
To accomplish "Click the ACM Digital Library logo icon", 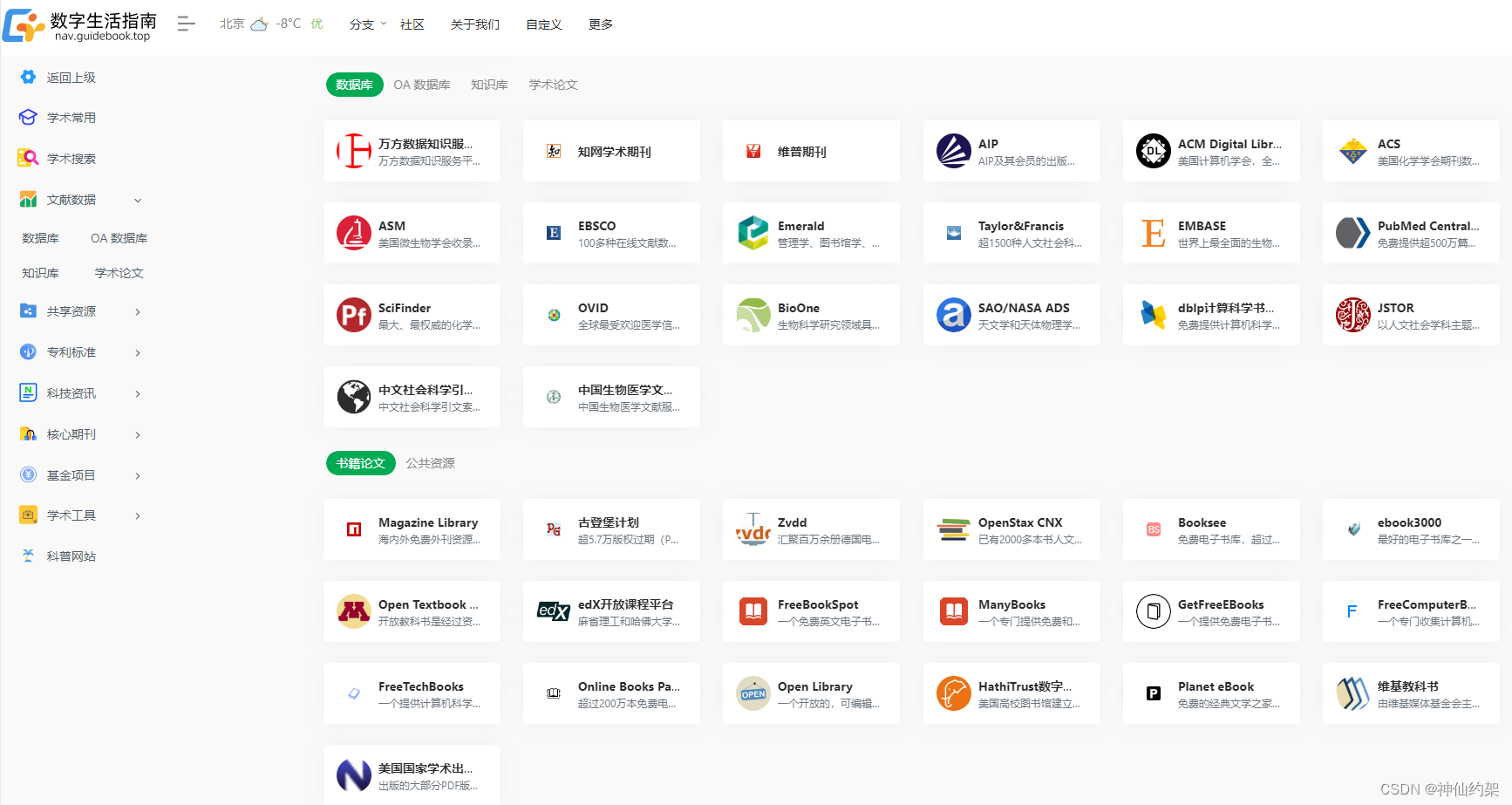I will click(x=1154, y=151).
